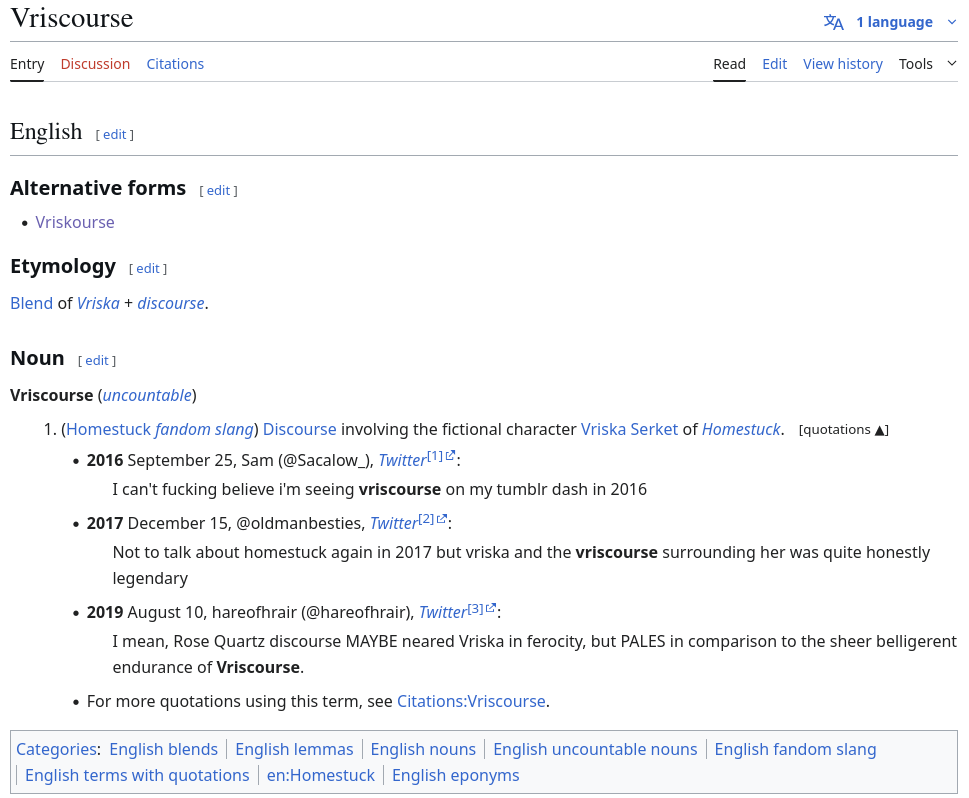Screen dimensions: 969x798
Task: Open the English nouns category
Action: [423, 749]
